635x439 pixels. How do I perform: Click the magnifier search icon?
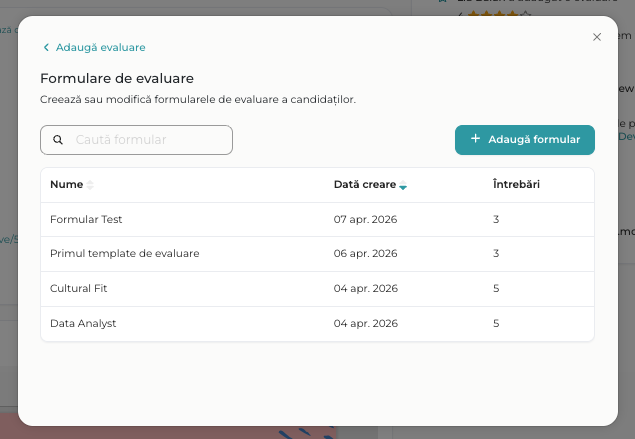tap(58, 140)
